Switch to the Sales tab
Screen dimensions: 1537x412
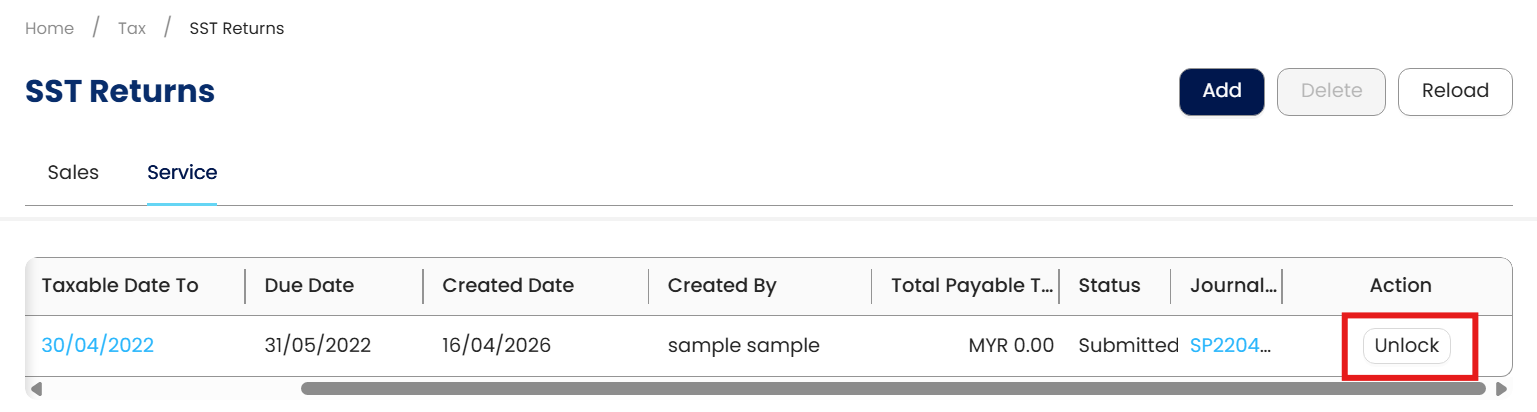73,172
